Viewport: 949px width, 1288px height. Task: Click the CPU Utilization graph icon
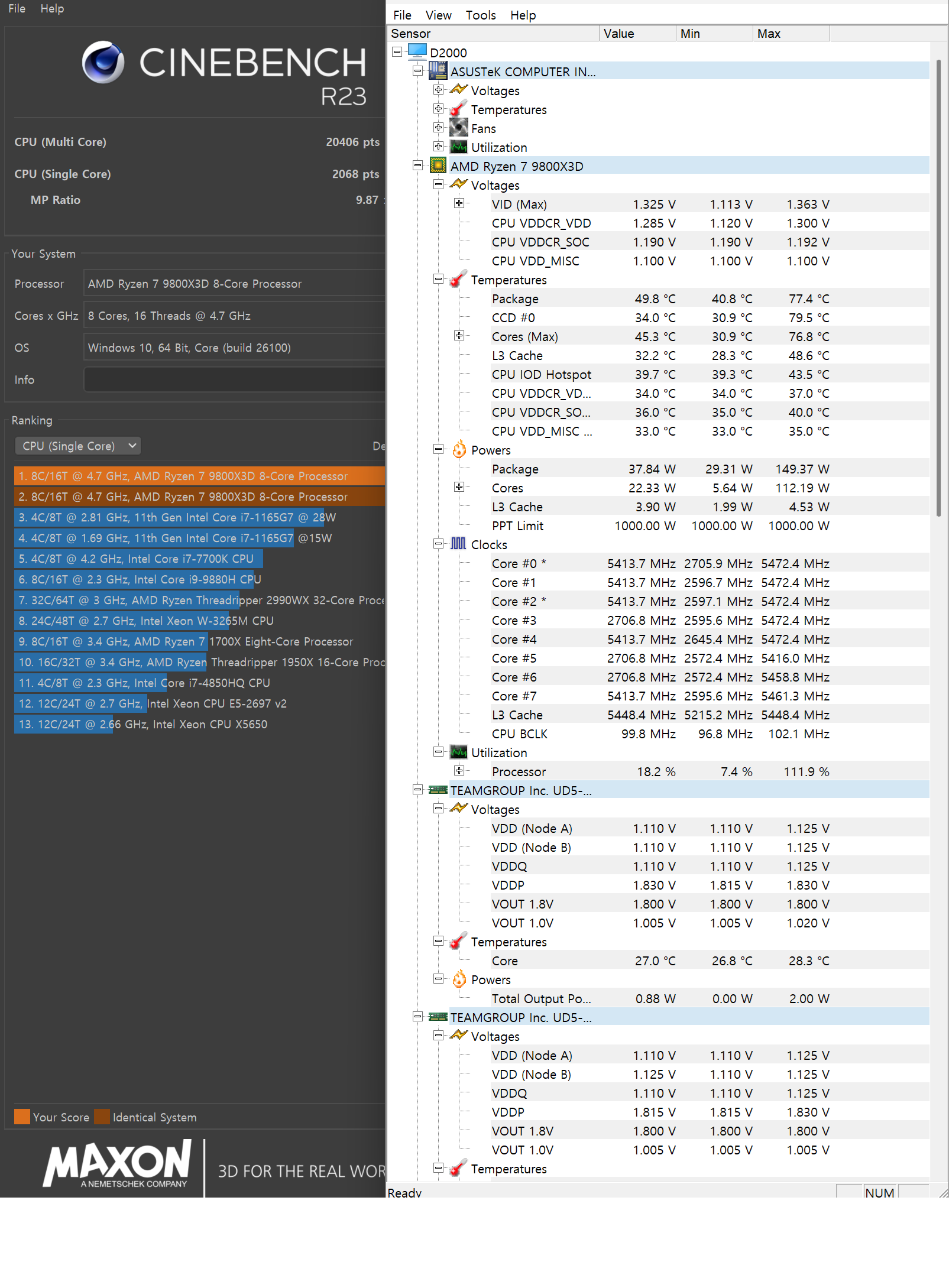459,752
